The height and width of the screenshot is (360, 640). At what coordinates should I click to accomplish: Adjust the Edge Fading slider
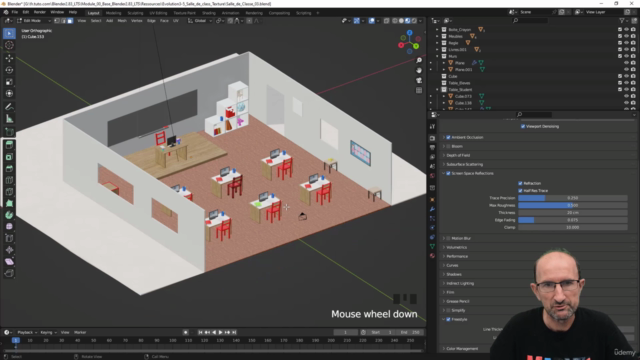pyautogui.click(x=573, y=220)
